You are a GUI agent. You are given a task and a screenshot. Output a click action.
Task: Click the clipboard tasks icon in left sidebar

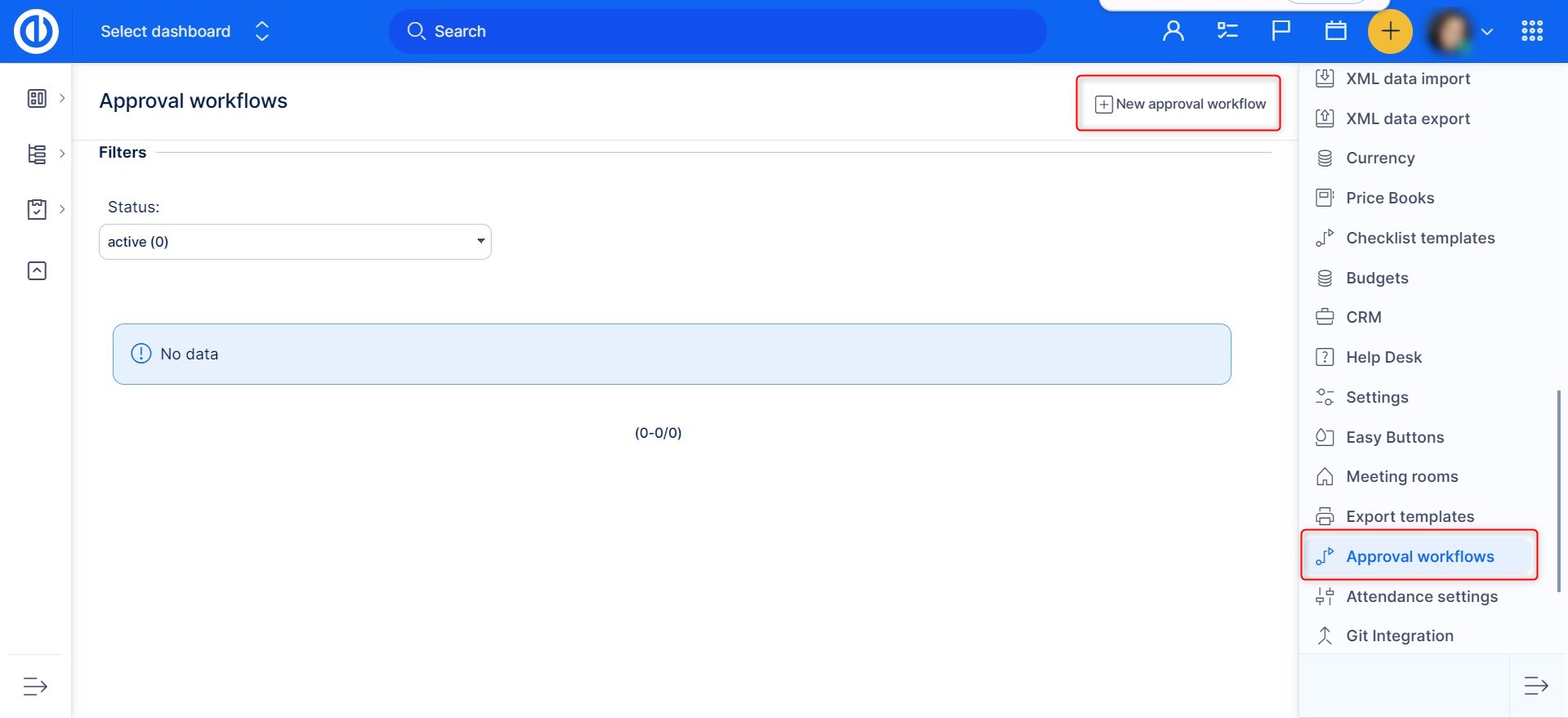[x=37, y=209]
